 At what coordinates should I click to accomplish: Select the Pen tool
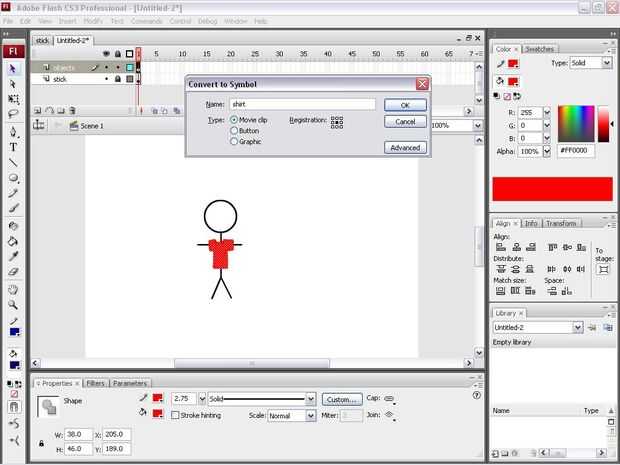(13, 132)
